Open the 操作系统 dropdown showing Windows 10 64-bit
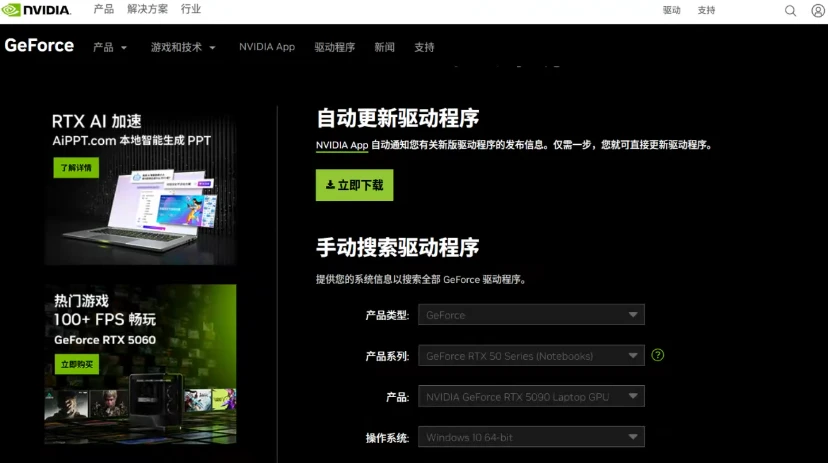Image resolution: width=828 pixels, height=463 pixels. [x=531, y=437]
